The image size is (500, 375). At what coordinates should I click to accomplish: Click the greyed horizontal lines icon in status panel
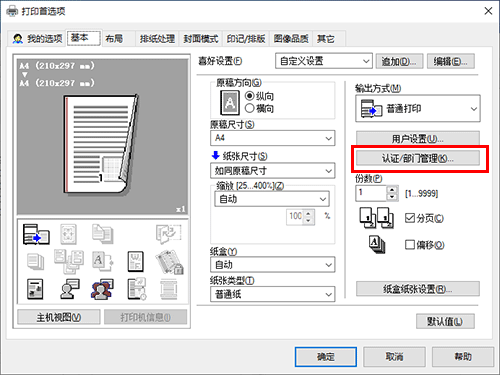[x=169, y=289]
